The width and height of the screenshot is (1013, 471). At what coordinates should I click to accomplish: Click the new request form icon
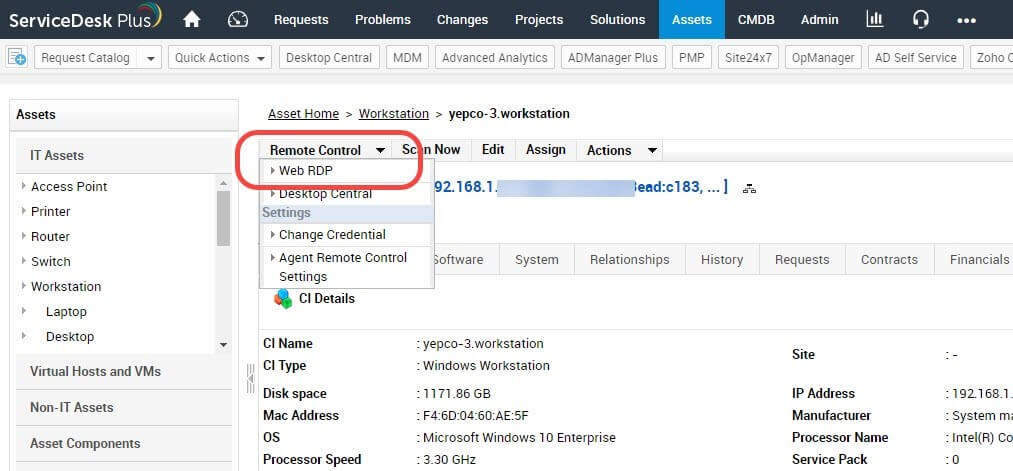(x=17, y=57)
